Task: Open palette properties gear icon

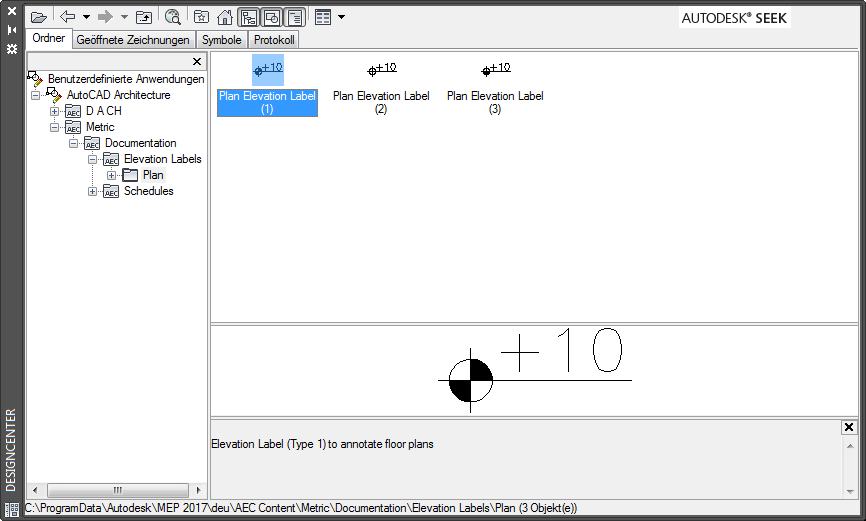Action: [12, 49]
